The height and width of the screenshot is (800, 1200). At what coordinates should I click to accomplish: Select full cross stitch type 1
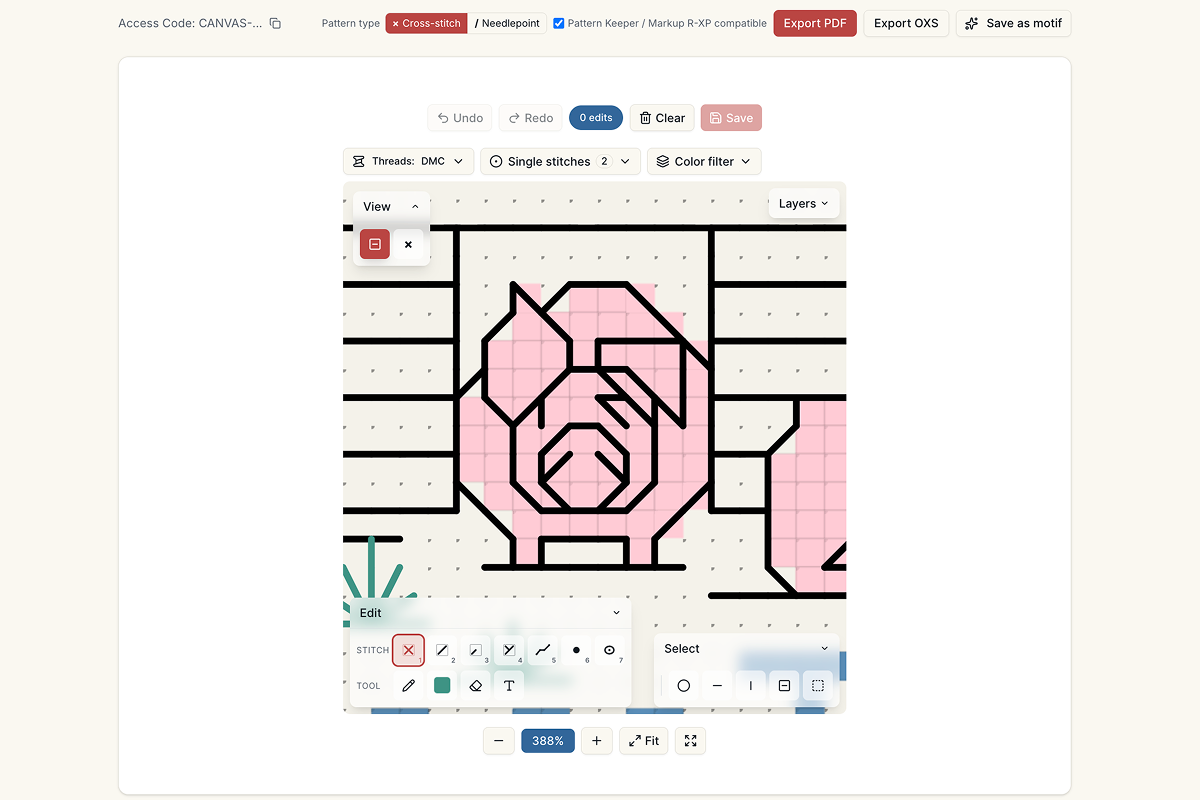click(408, 650)
